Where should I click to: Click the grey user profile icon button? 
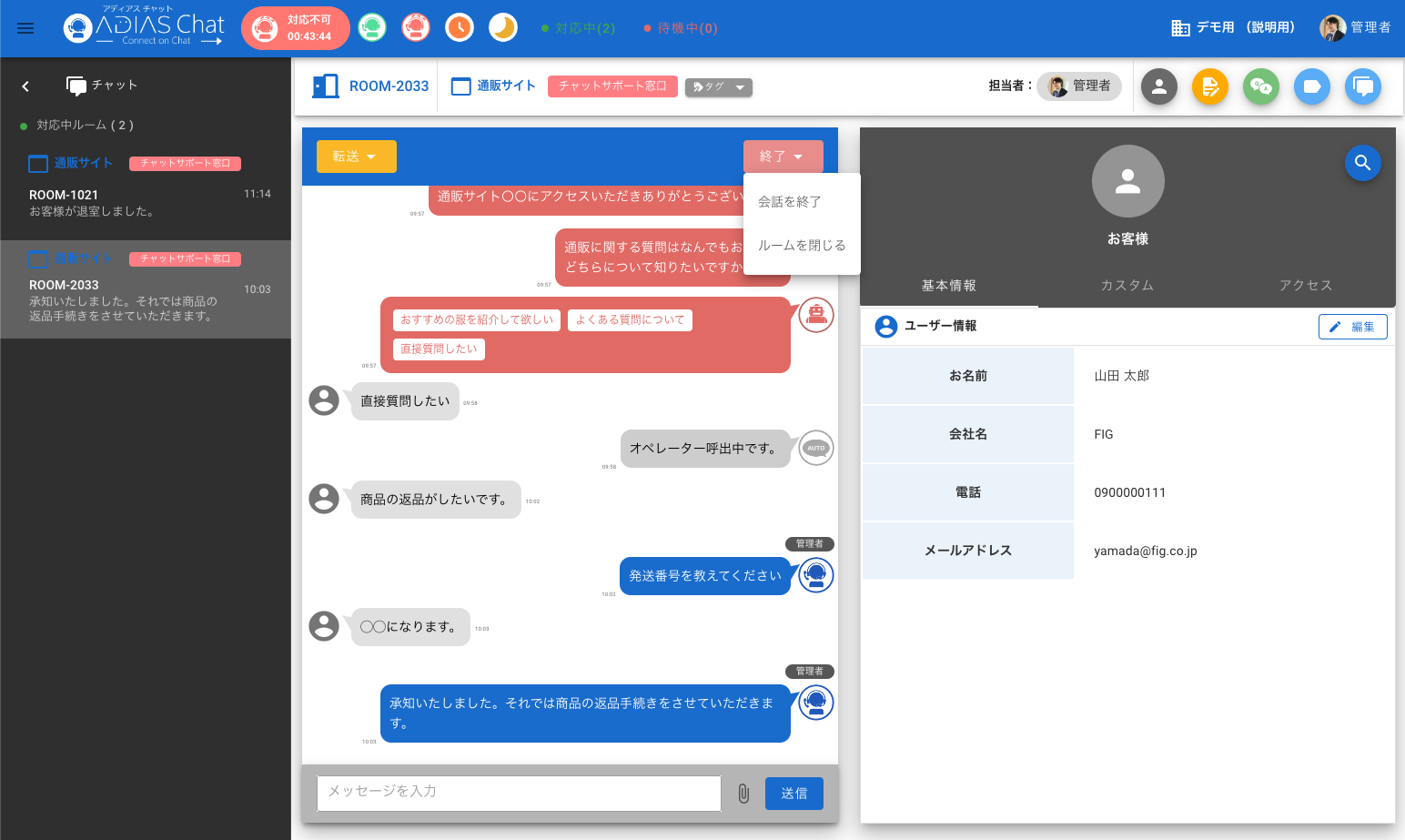[x=1159, y=86]
